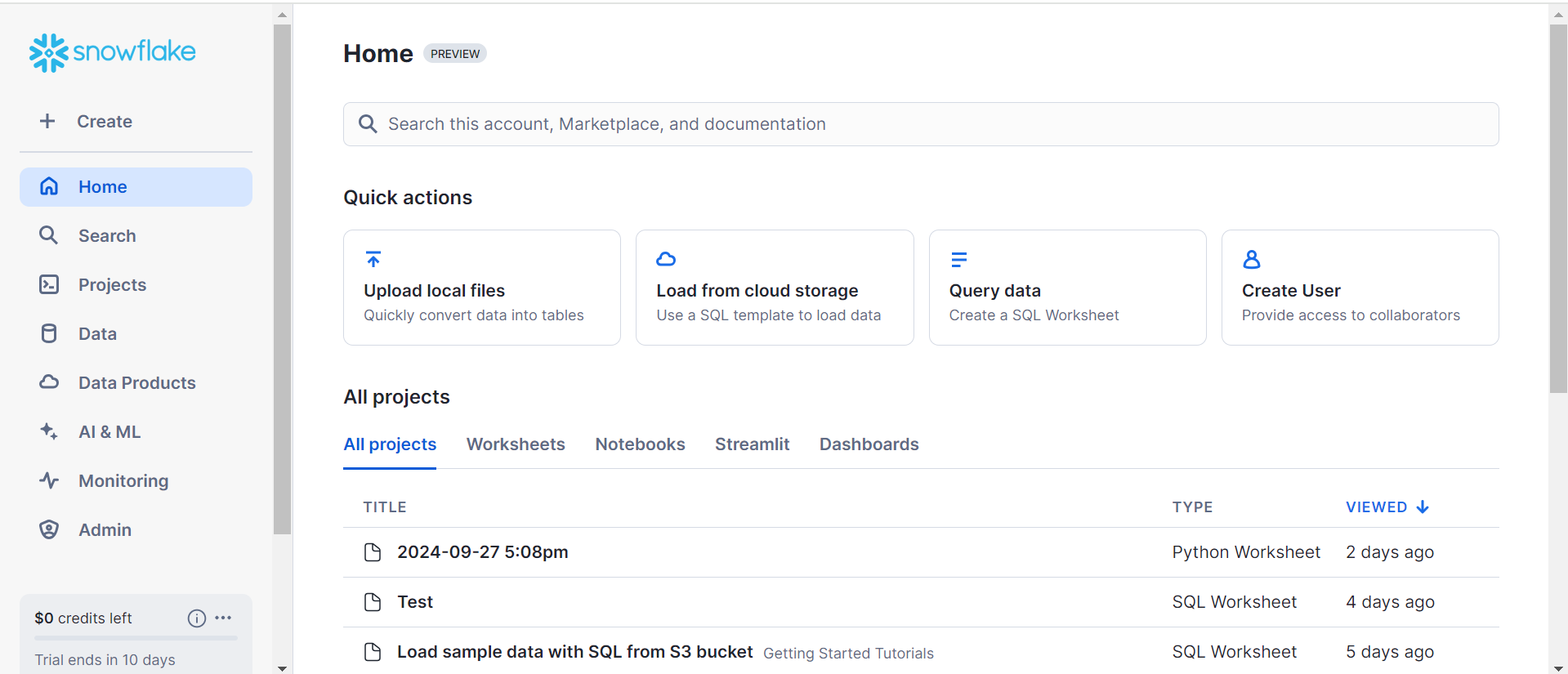
Task: Click the magnifier icon in the search bar
Action: (368, 124)
